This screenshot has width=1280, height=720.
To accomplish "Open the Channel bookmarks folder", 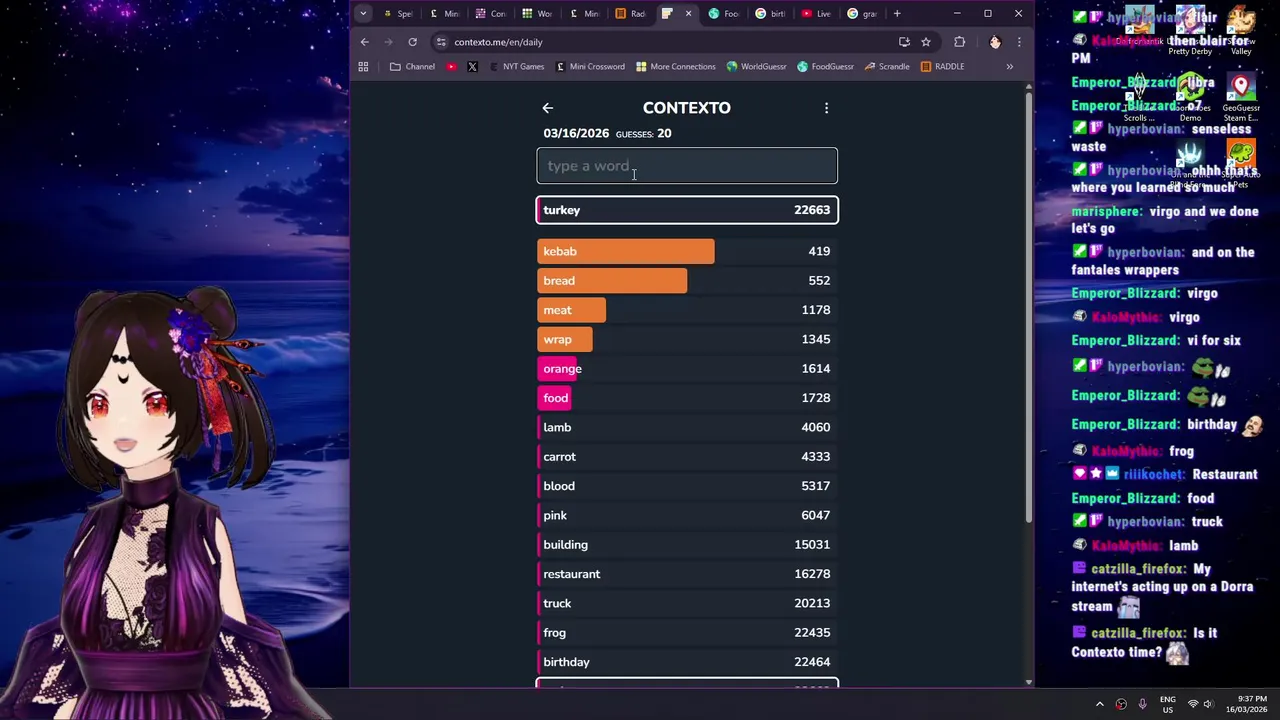I will coord(412,67).
